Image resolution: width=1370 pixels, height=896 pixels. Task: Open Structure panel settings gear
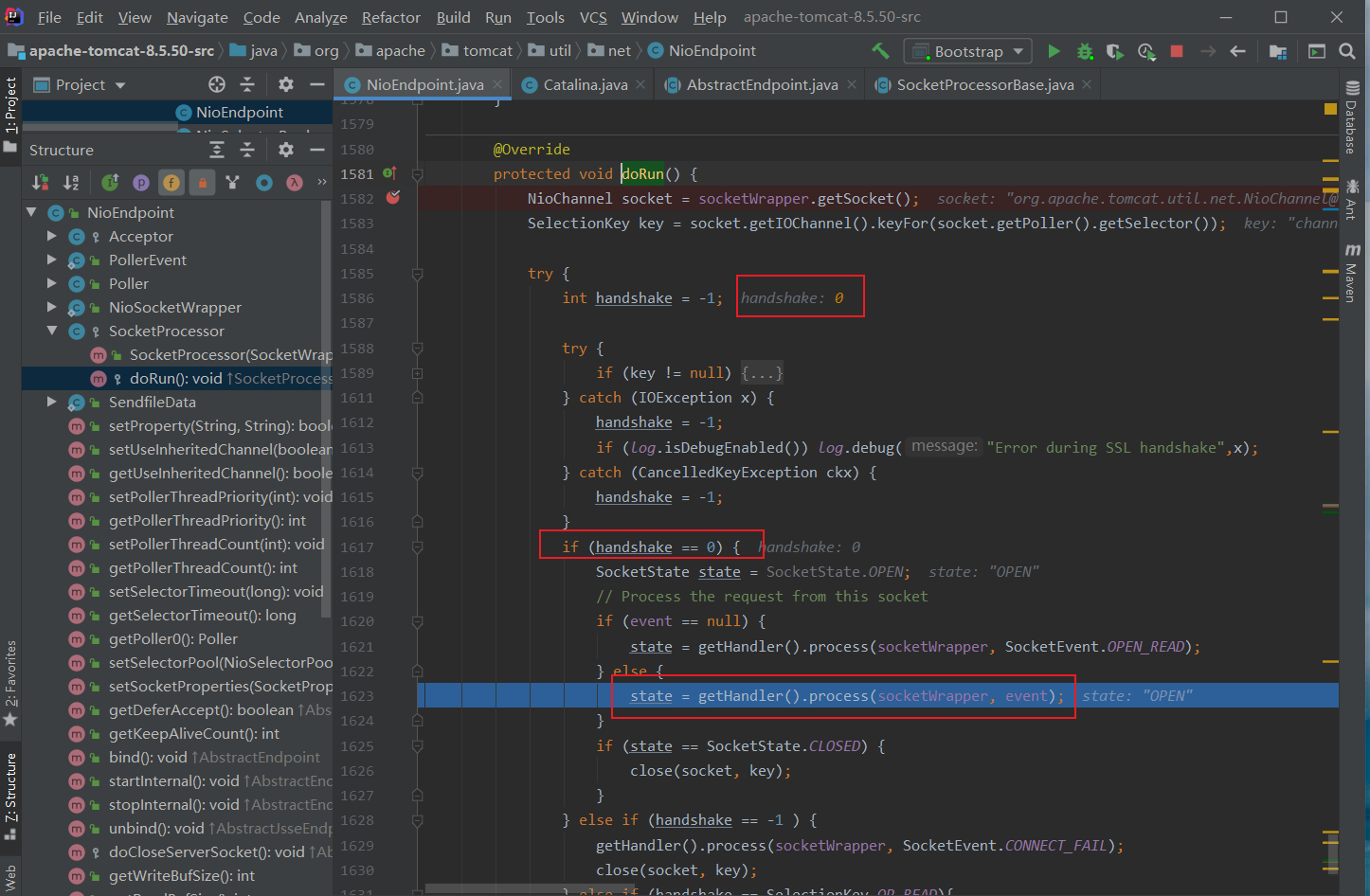click(286, 150)
